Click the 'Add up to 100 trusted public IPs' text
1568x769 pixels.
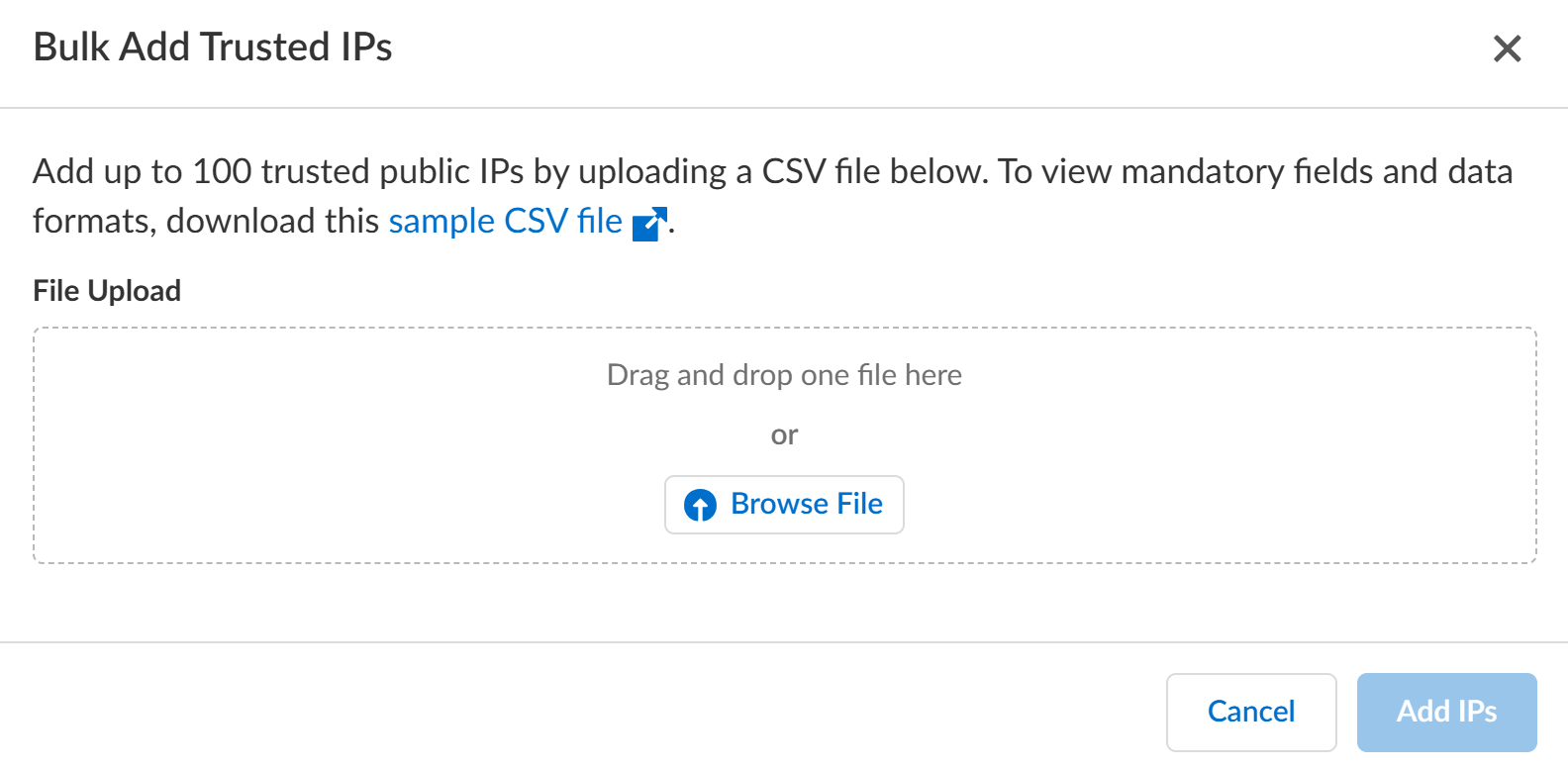pos(277,171)
